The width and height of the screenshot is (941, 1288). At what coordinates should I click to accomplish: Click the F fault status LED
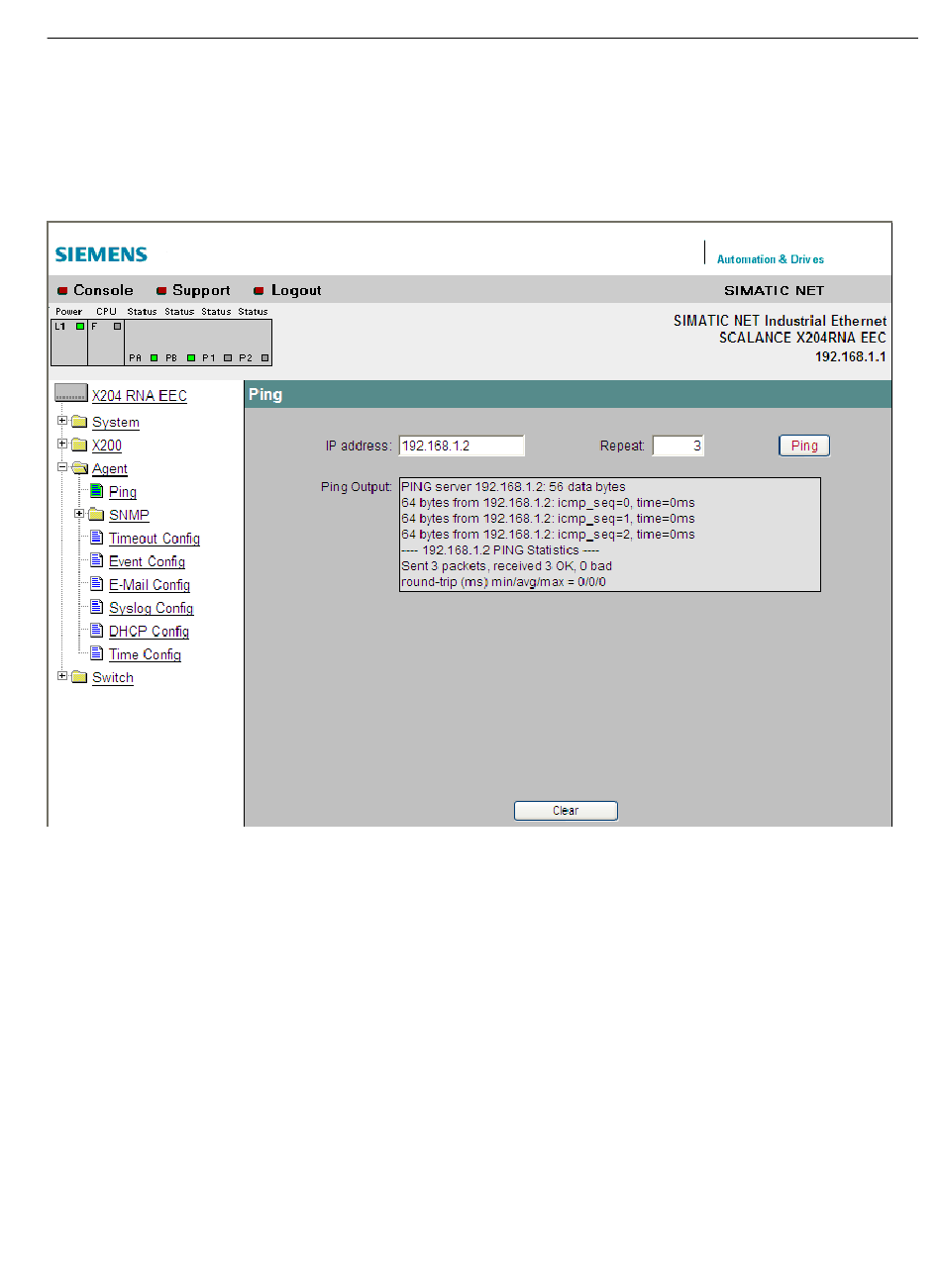(x=117, y=326)
